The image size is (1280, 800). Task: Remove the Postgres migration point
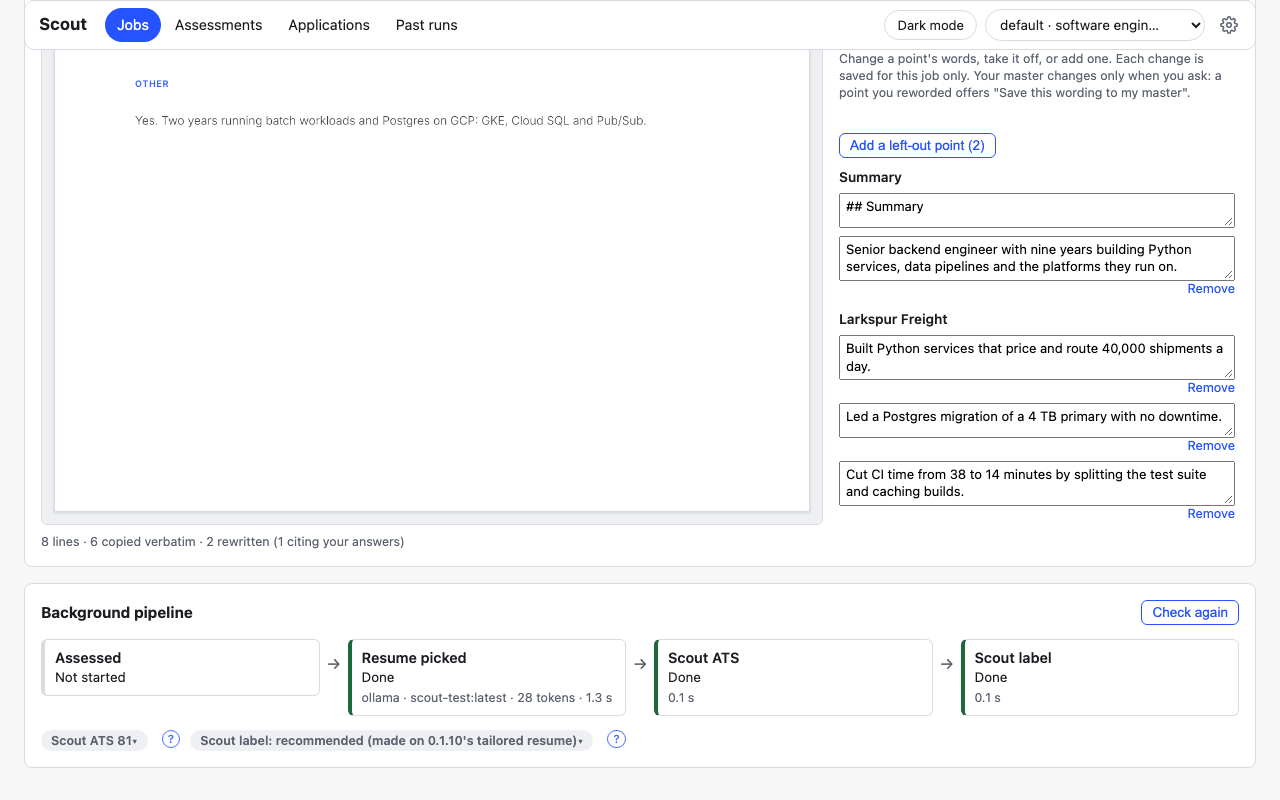tap(1211, 446)
